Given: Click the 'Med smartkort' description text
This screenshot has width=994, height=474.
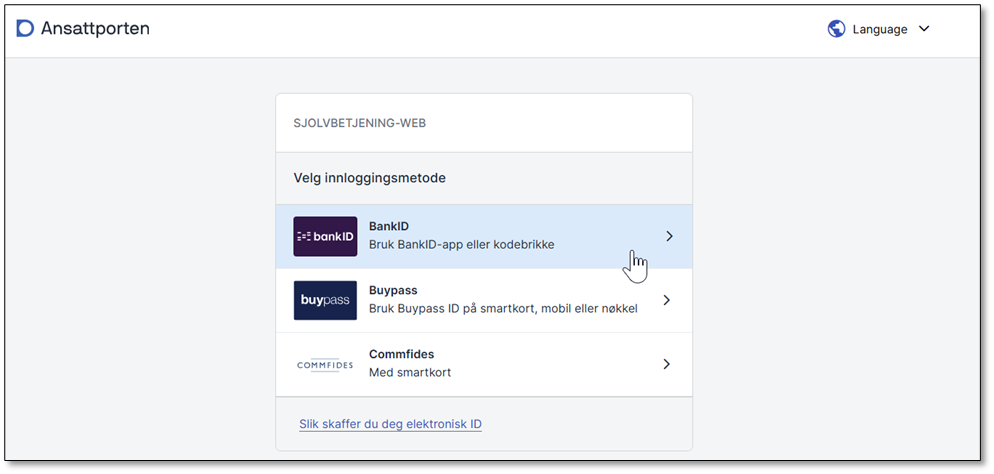Looking at the screenshot, I should point(410,373).
